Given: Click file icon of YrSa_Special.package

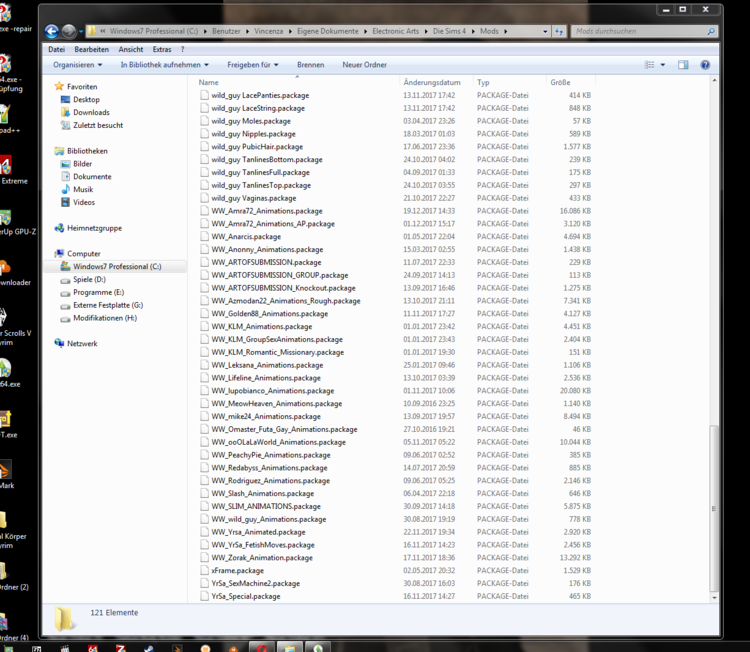Looking at the screenshot, I should tap(204, 596).
